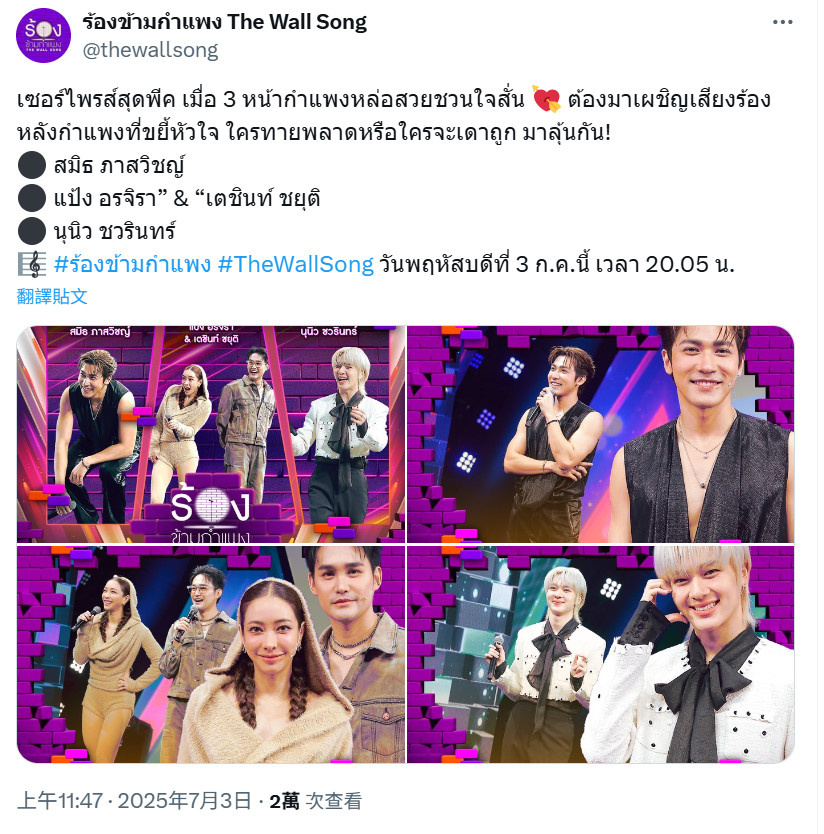Click the post text starting with เซอร์ไพรส์สุดพีค
824x834 pixels.
tap(394, 116)
